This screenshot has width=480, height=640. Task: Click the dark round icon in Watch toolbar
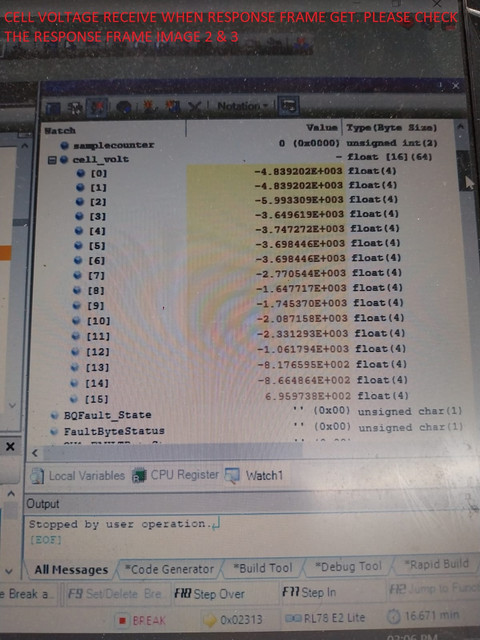pos(123,107)
